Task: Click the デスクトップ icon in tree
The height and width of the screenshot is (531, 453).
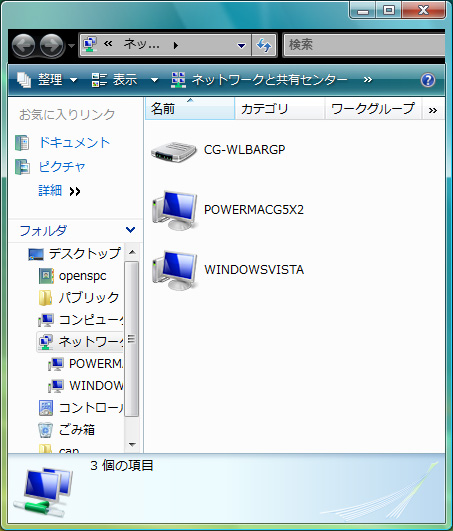Action: pyautogui.click(x=36, y=254)
